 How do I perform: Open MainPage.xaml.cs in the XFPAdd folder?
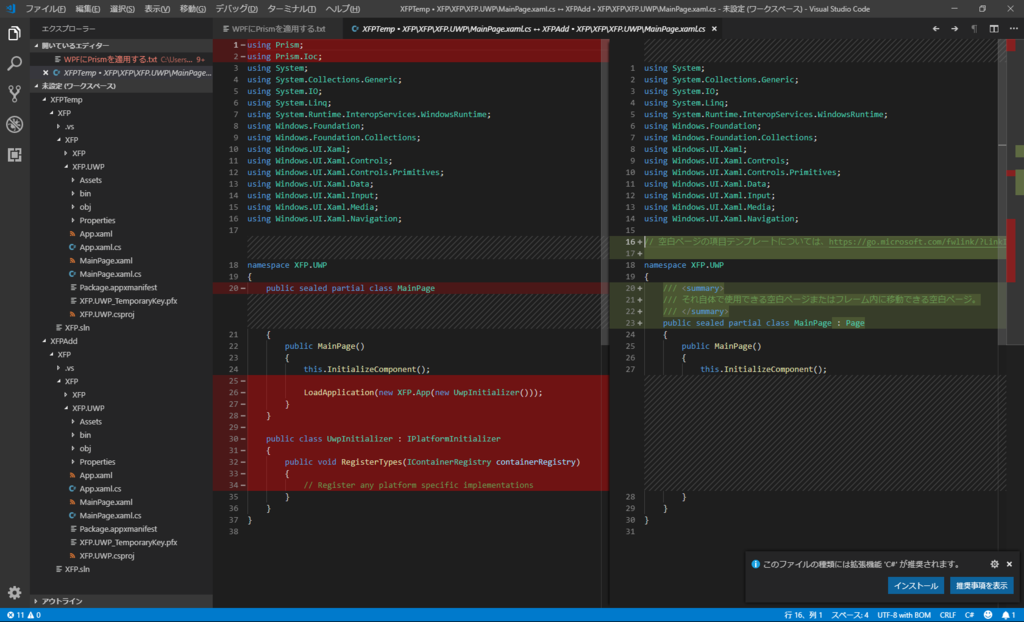point(110,515)
